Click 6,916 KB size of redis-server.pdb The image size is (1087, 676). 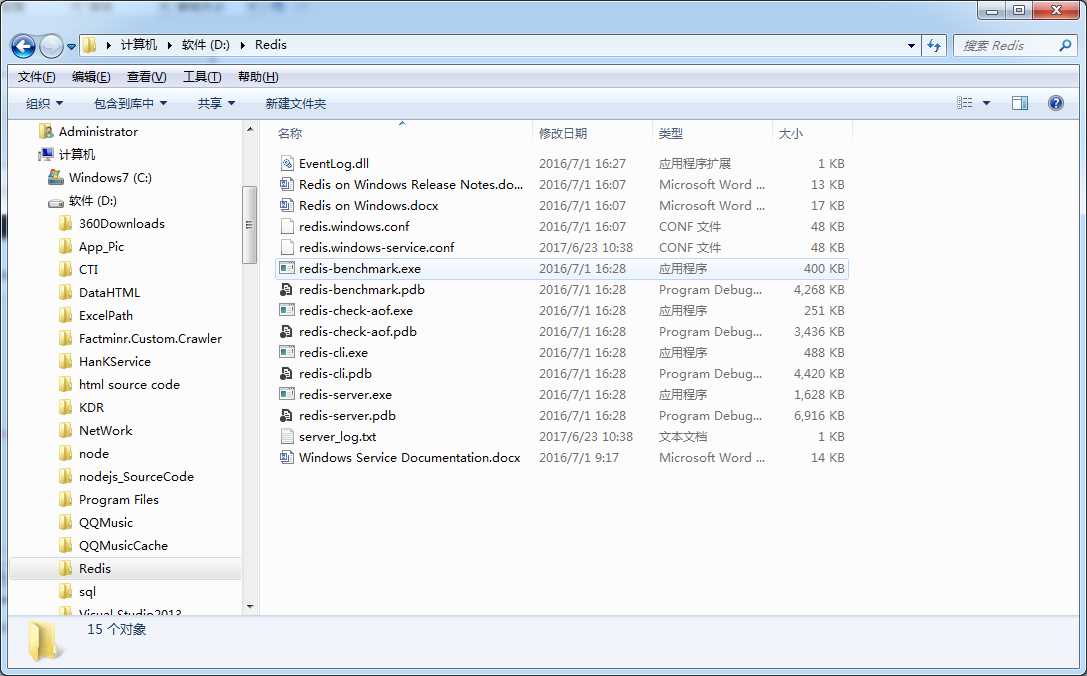(819, 416)
